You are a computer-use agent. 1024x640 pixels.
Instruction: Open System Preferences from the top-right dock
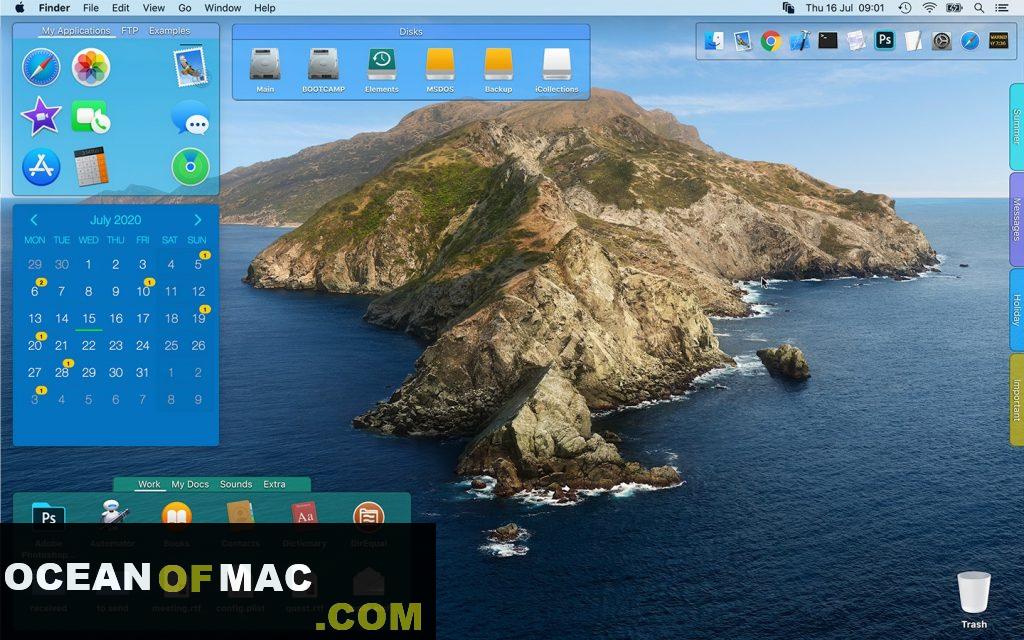click(941, 40)
